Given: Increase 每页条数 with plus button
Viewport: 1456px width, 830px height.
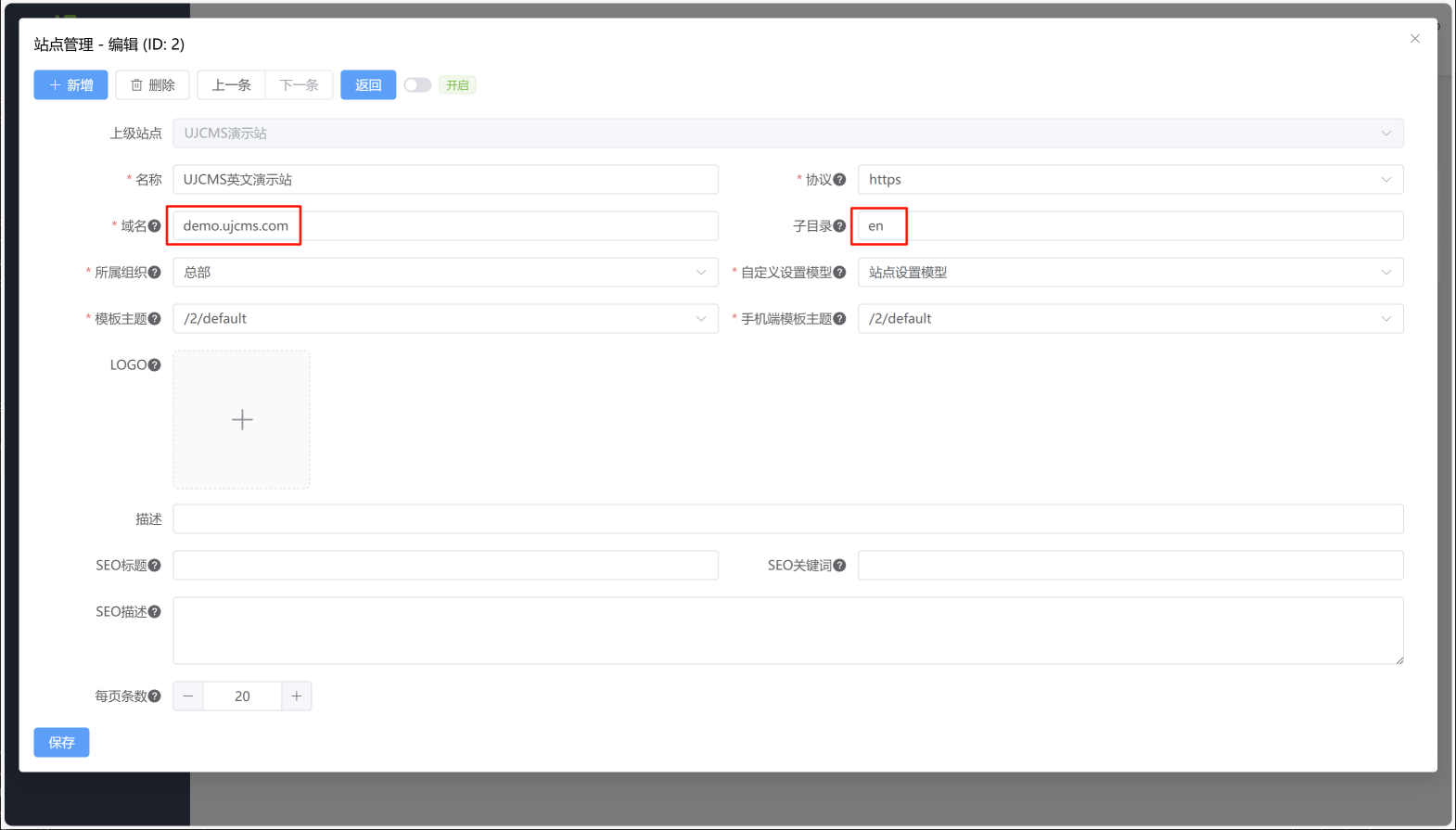Looking at the screenshot, I should coord(297,696).
